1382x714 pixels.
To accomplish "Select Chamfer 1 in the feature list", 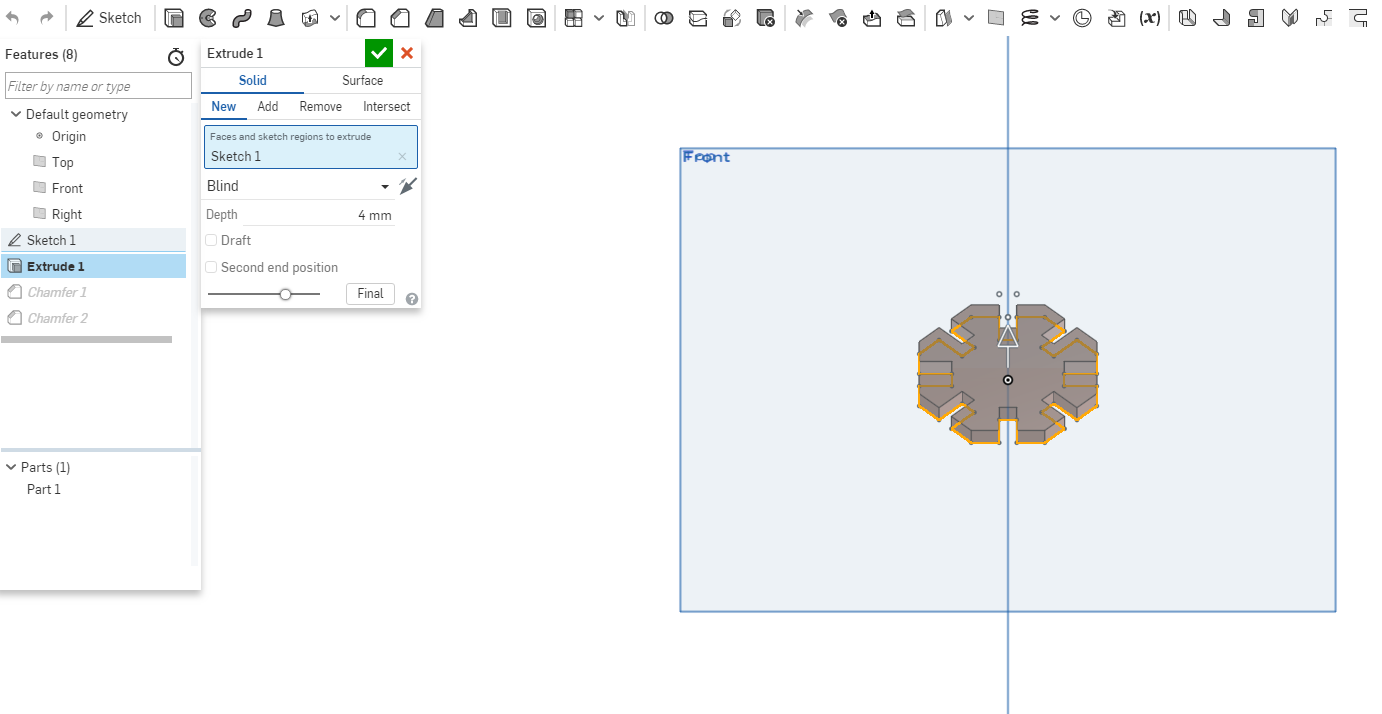I will (x=57, y=292).
